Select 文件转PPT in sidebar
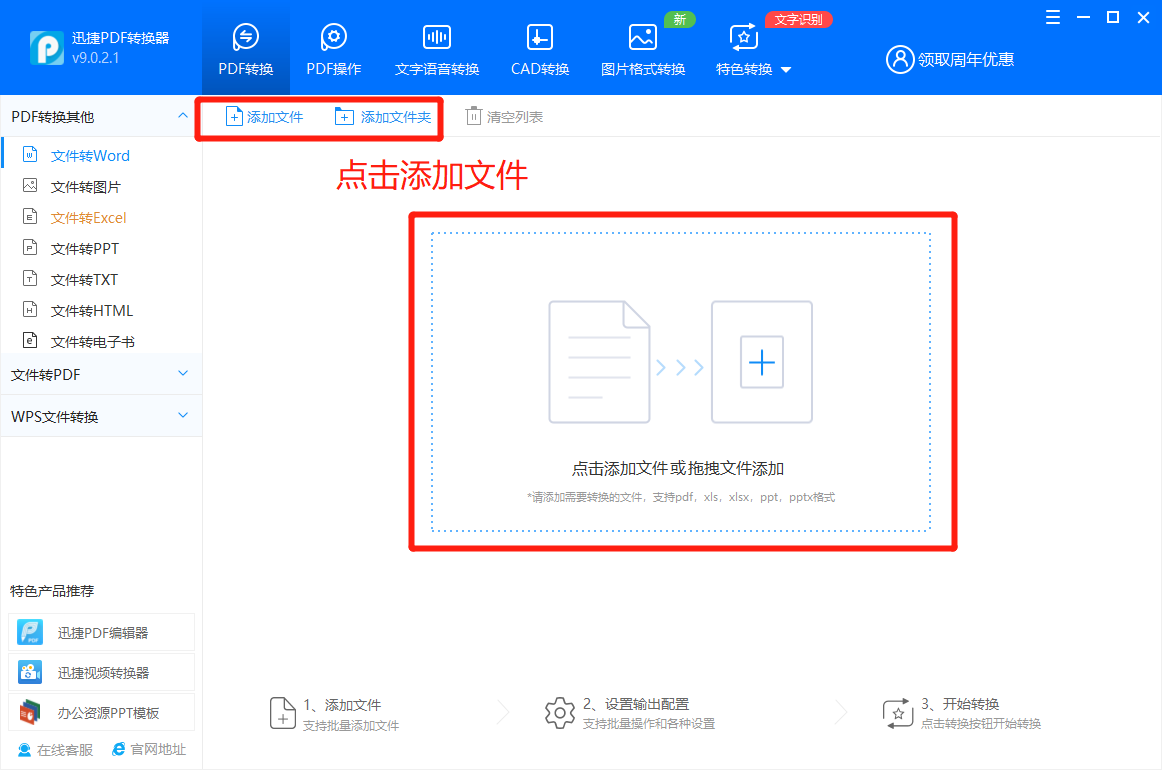 (x=84, y=249)
